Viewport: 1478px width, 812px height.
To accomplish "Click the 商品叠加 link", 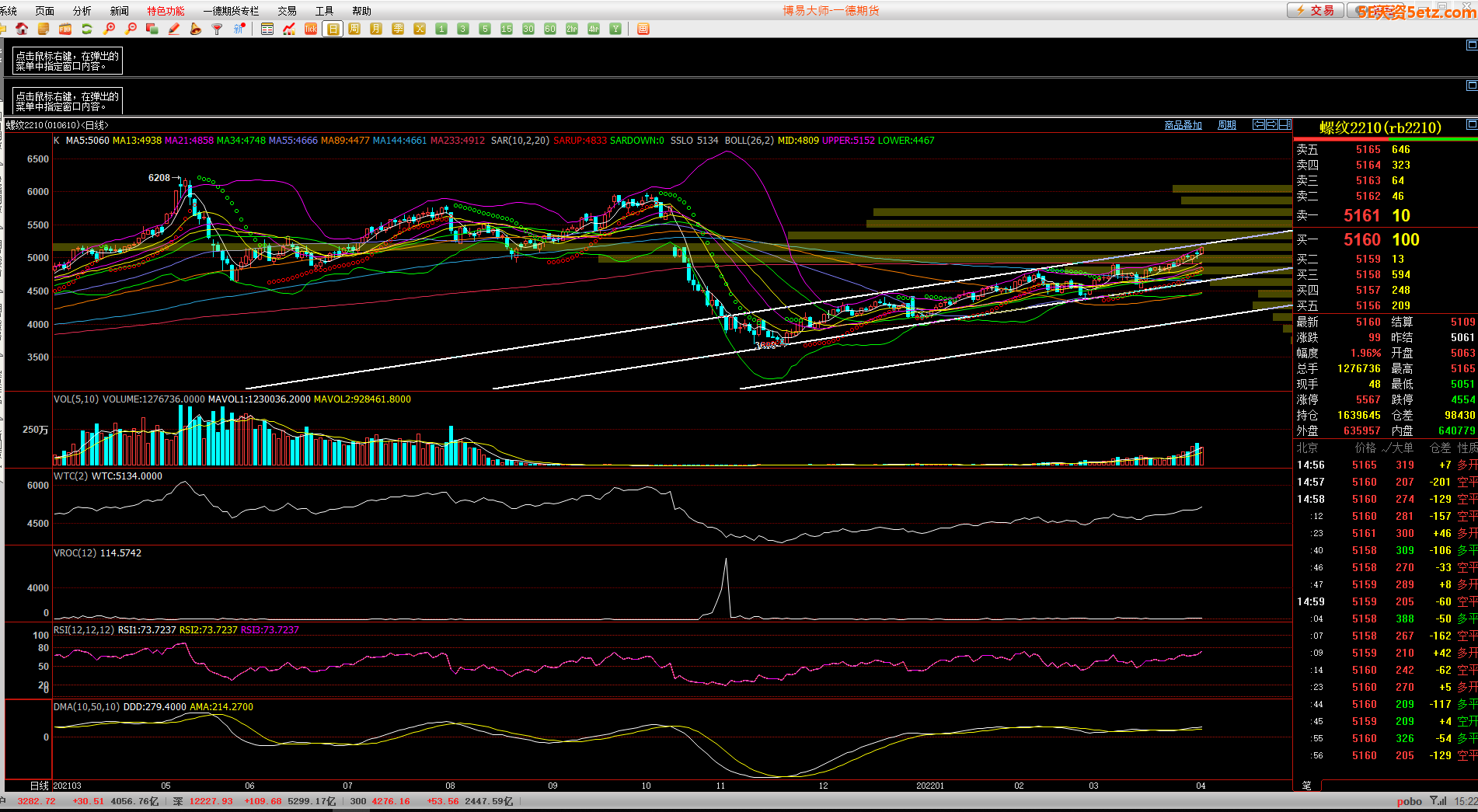I will (x=1183, y=125).
